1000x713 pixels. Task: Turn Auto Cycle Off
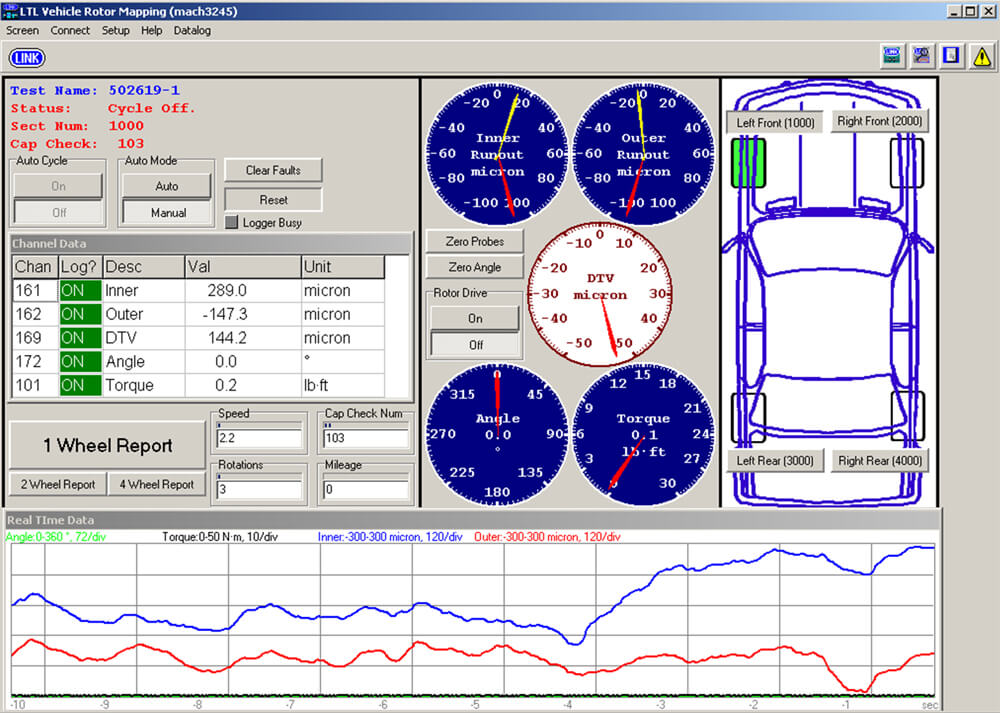click(59, 212)
